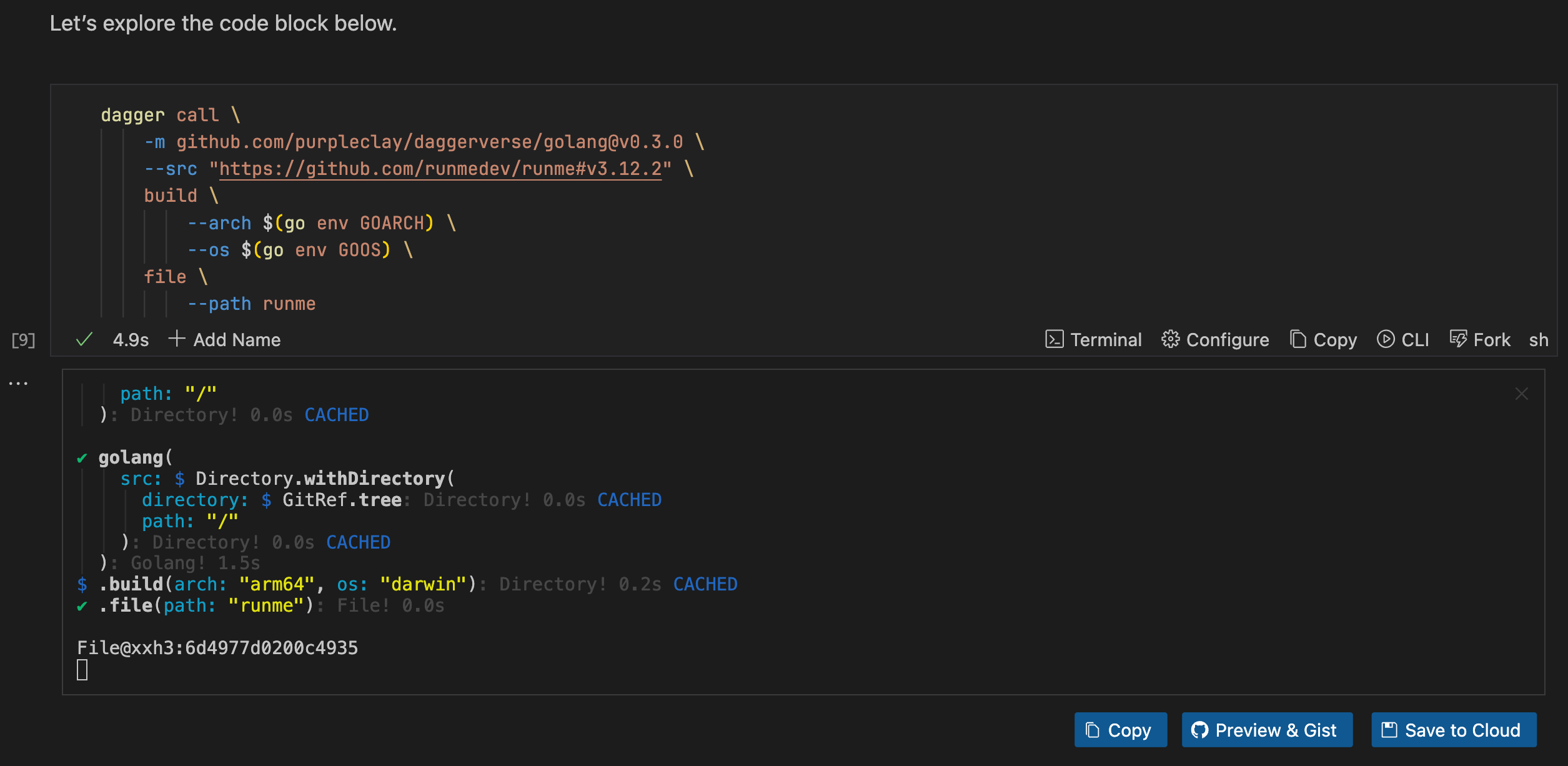This screenshot has width=1568, height=766.
Task: Click the File@xxh3 output hash text
Action: tap(217, 648)
